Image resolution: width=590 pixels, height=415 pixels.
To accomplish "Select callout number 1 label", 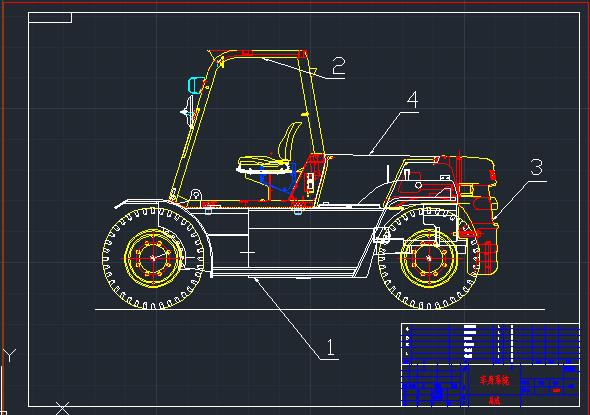I will (331, 347).
